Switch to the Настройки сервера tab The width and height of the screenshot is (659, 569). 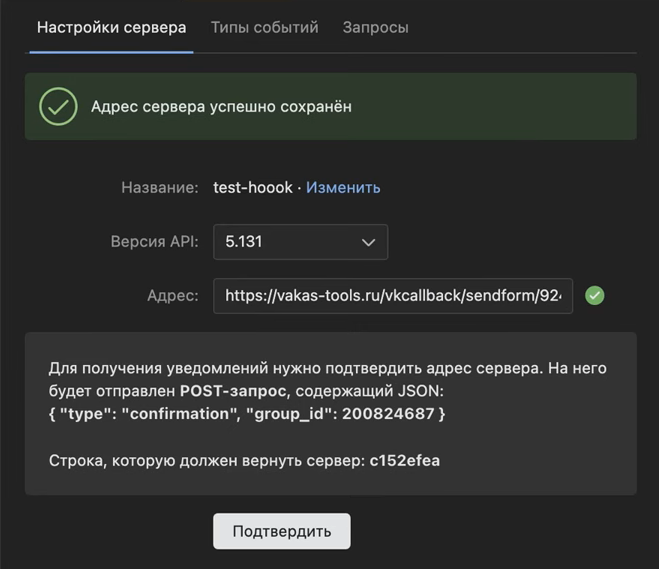[x=111, y=27]
